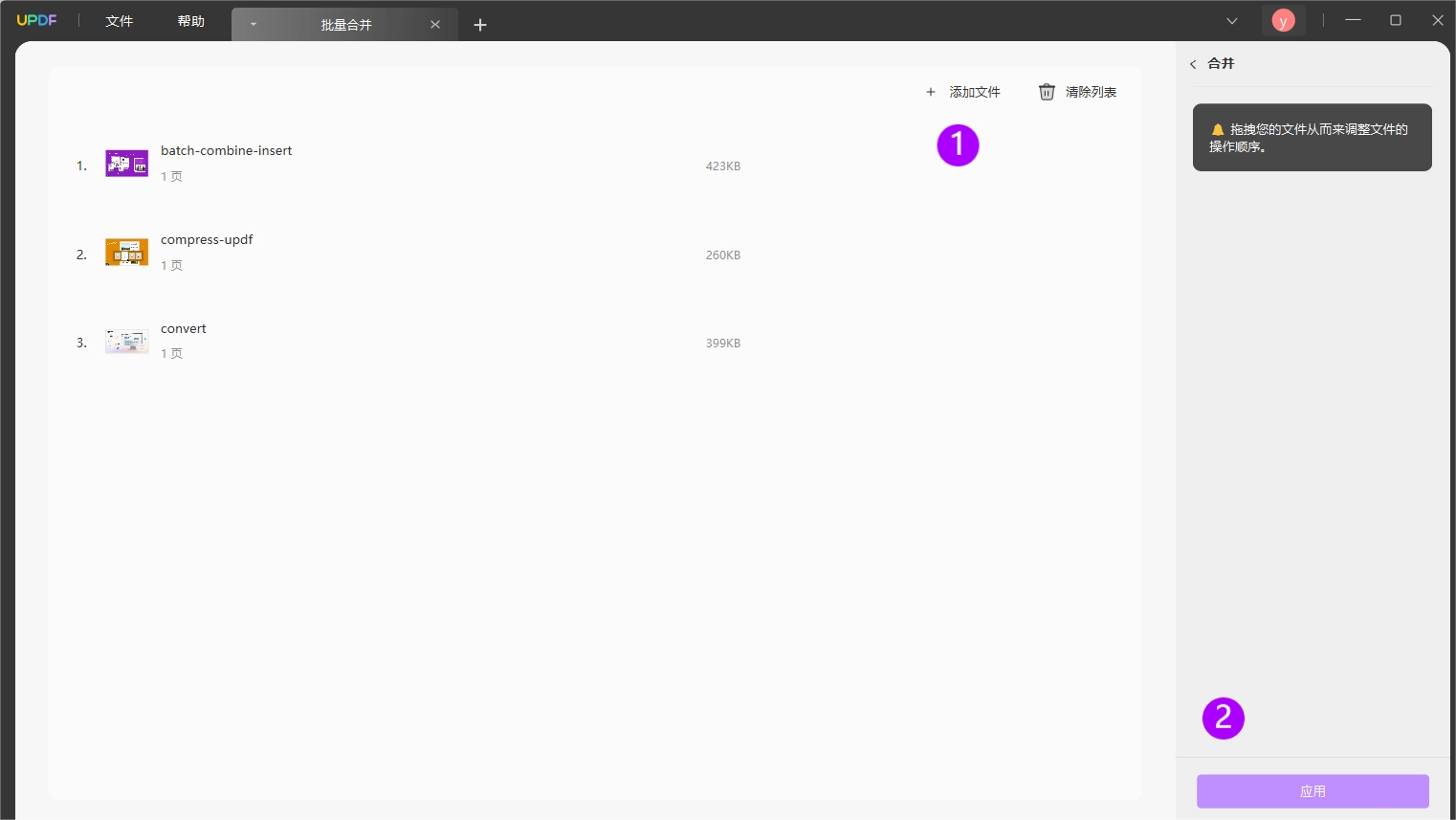The image size is (1456, 820).
Task: Click the back arrow next to 合并
Action: 1193,64
